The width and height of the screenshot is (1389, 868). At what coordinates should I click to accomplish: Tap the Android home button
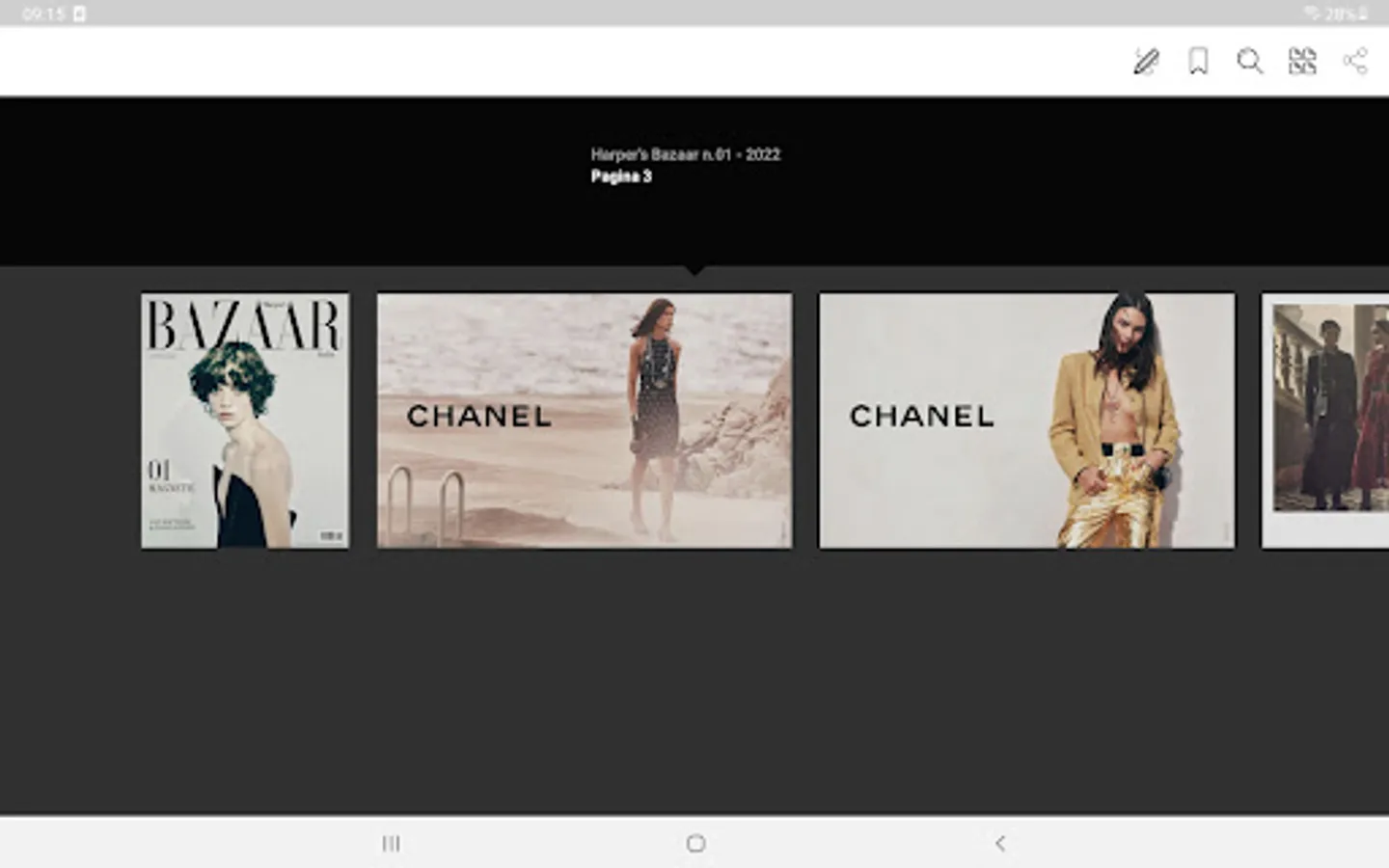tap(695, 844)
